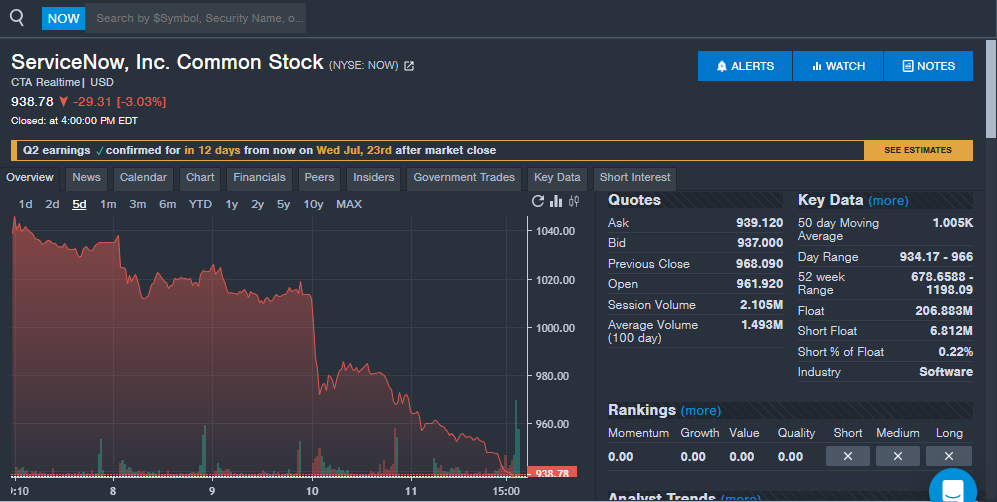Image resolution: width=997 pixels, height=502 pixels.
Task: Click the Short Float value 6.812M
Action: 951,331
